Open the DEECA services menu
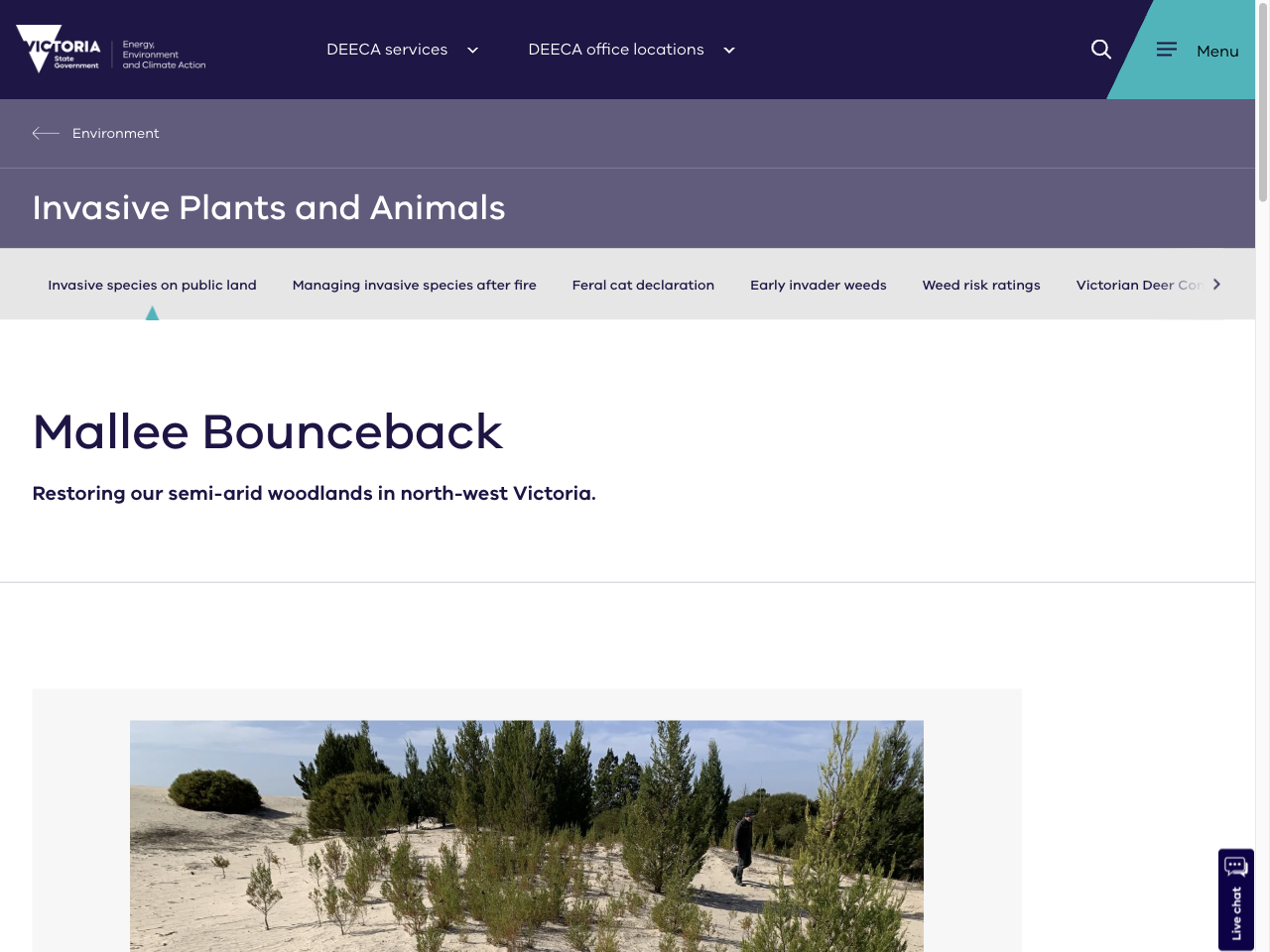This screenshot has height=952, width=1270. 387,49
